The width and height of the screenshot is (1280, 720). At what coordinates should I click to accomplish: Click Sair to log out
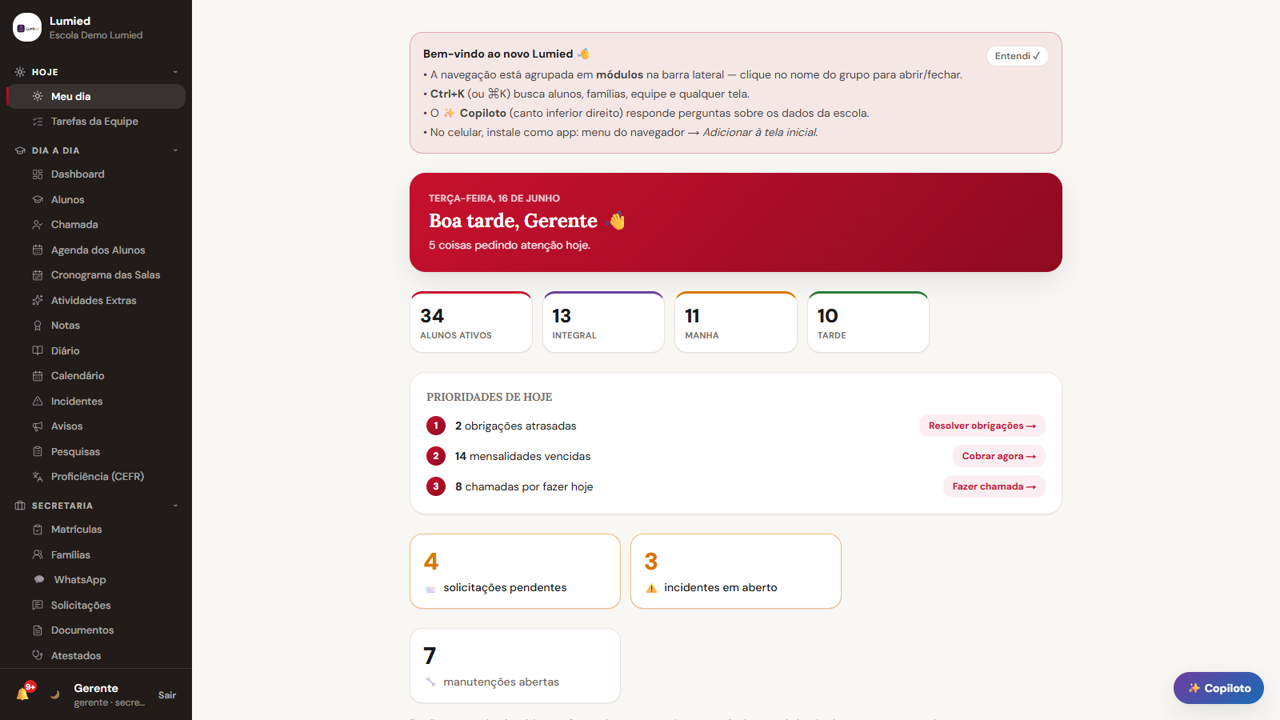[167, 695]
